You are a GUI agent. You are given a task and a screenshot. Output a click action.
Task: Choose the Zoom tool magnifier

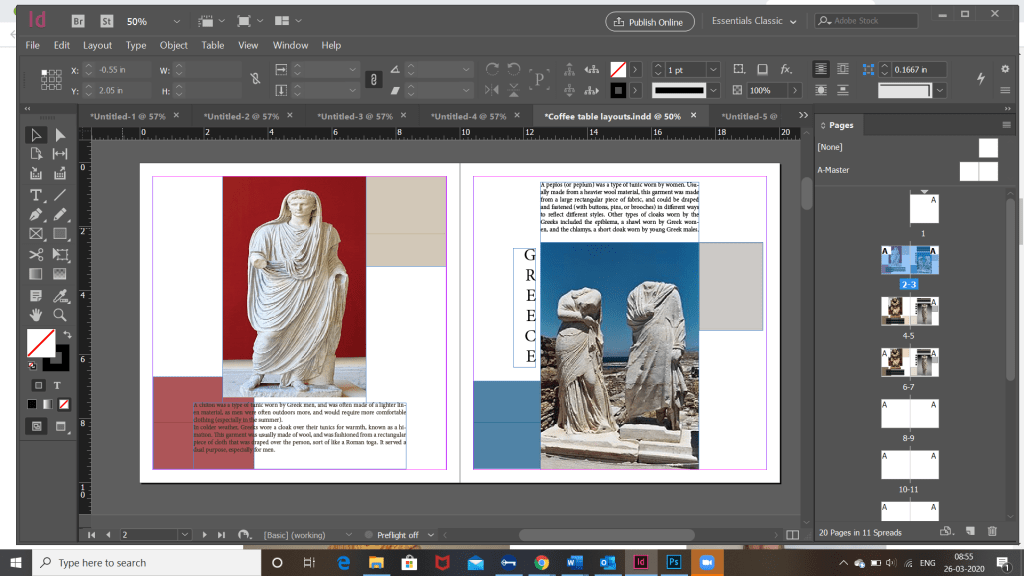click(59, 315)
